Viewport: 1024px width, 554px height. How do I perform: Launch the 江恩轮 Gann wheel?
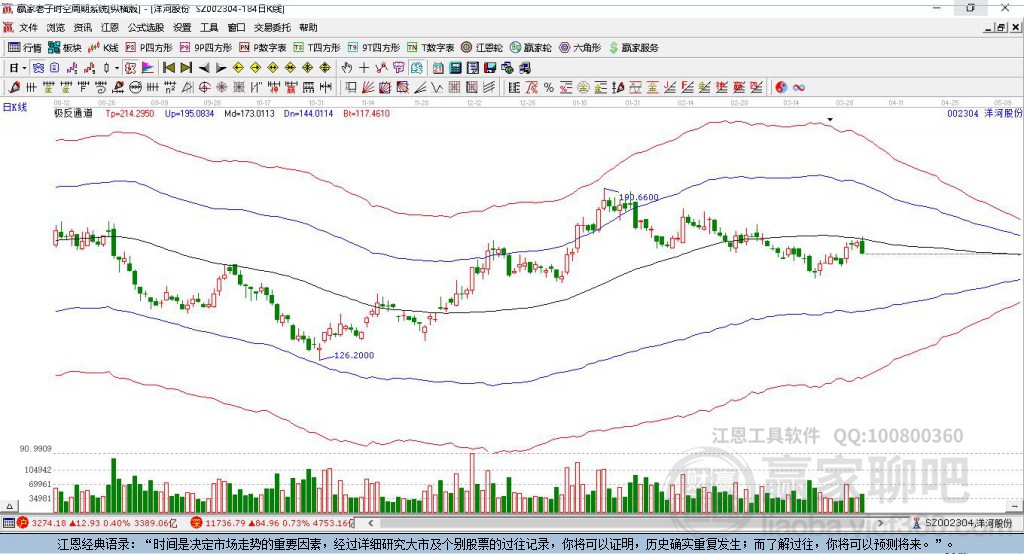pos(482,48)
